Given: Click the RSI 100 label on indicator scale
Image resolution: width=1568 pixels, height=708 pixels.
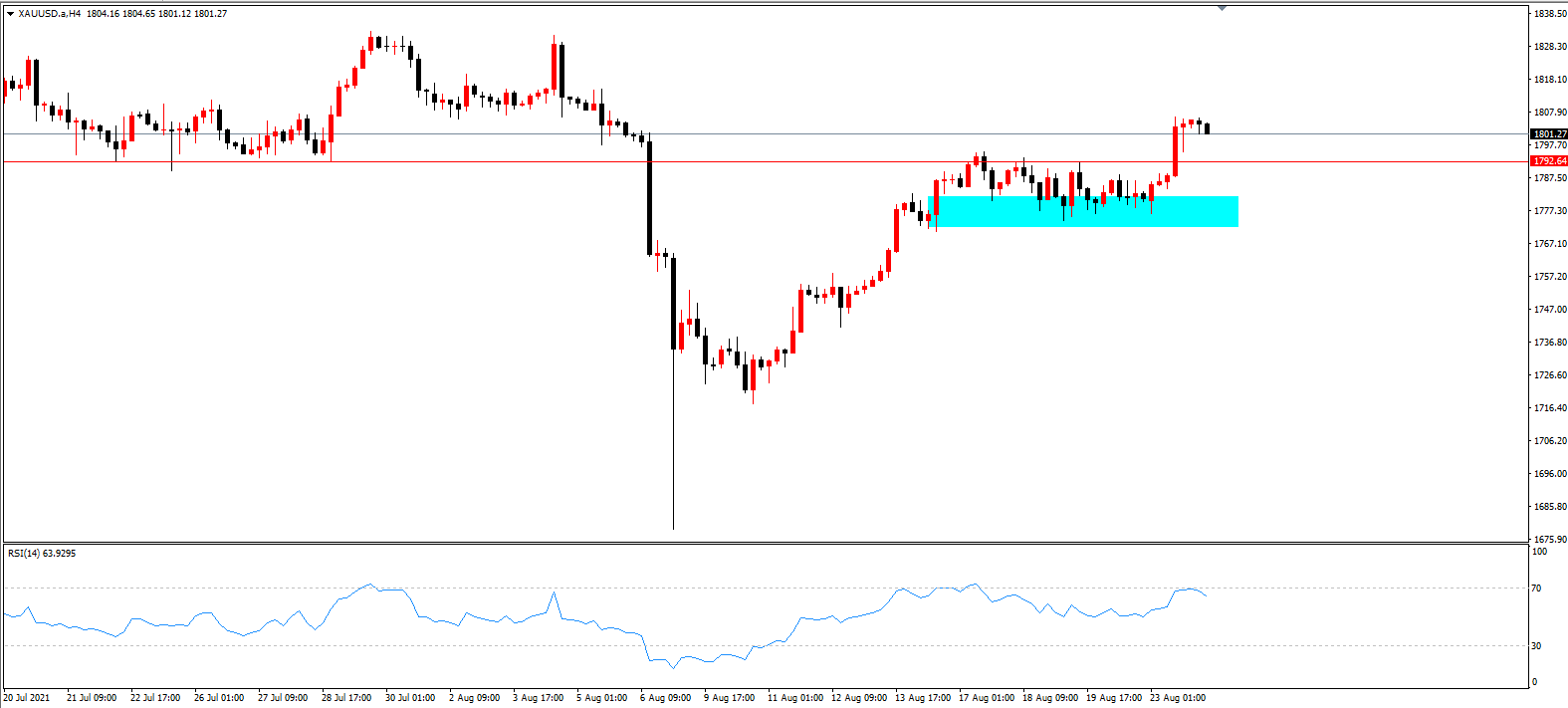Looking at the screenshot, I should (x=1539, y=551).
